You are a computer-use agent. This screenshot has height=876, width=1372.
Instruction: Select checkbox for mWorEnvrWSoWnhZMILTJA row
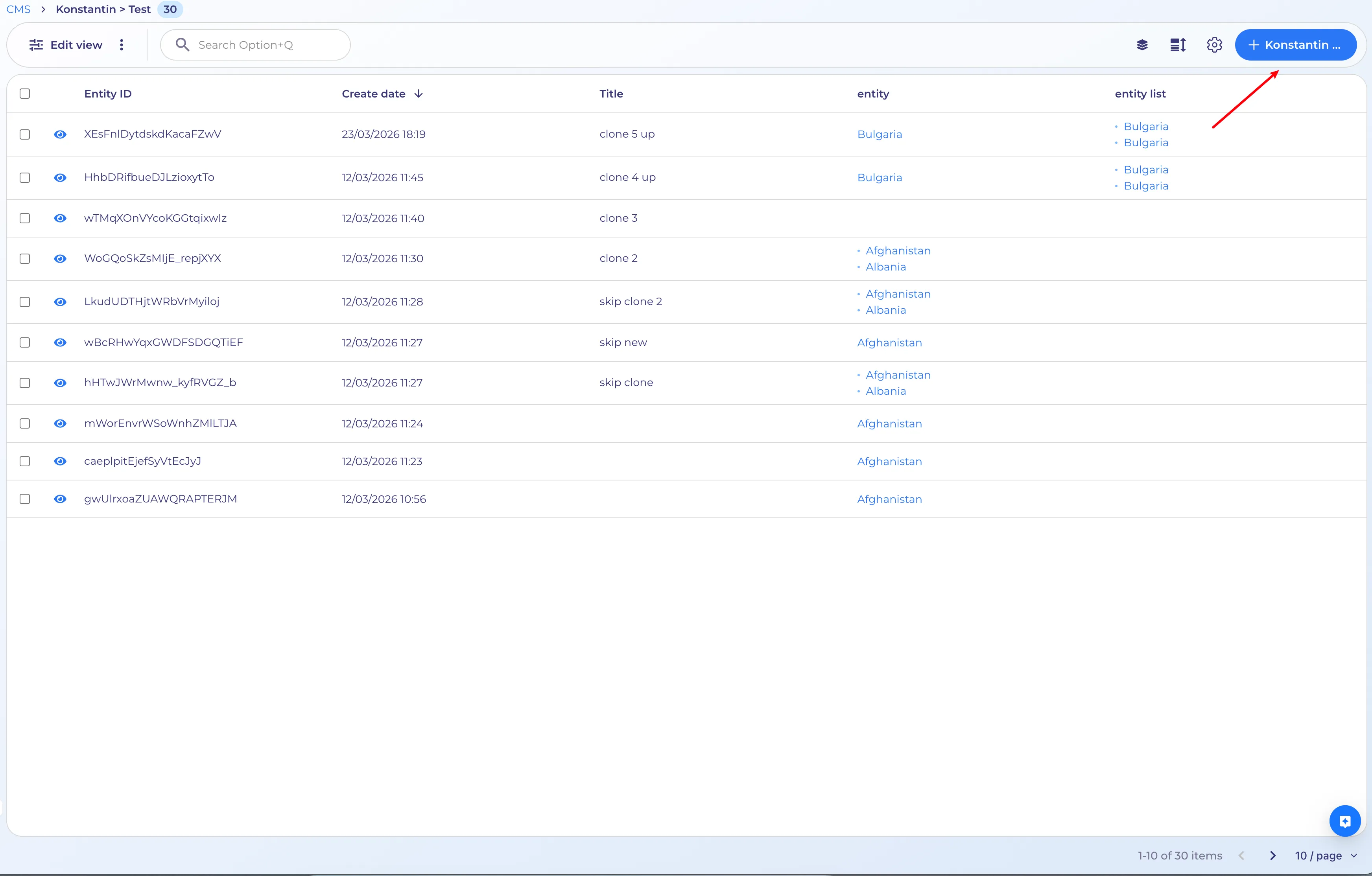pos(24,423)
